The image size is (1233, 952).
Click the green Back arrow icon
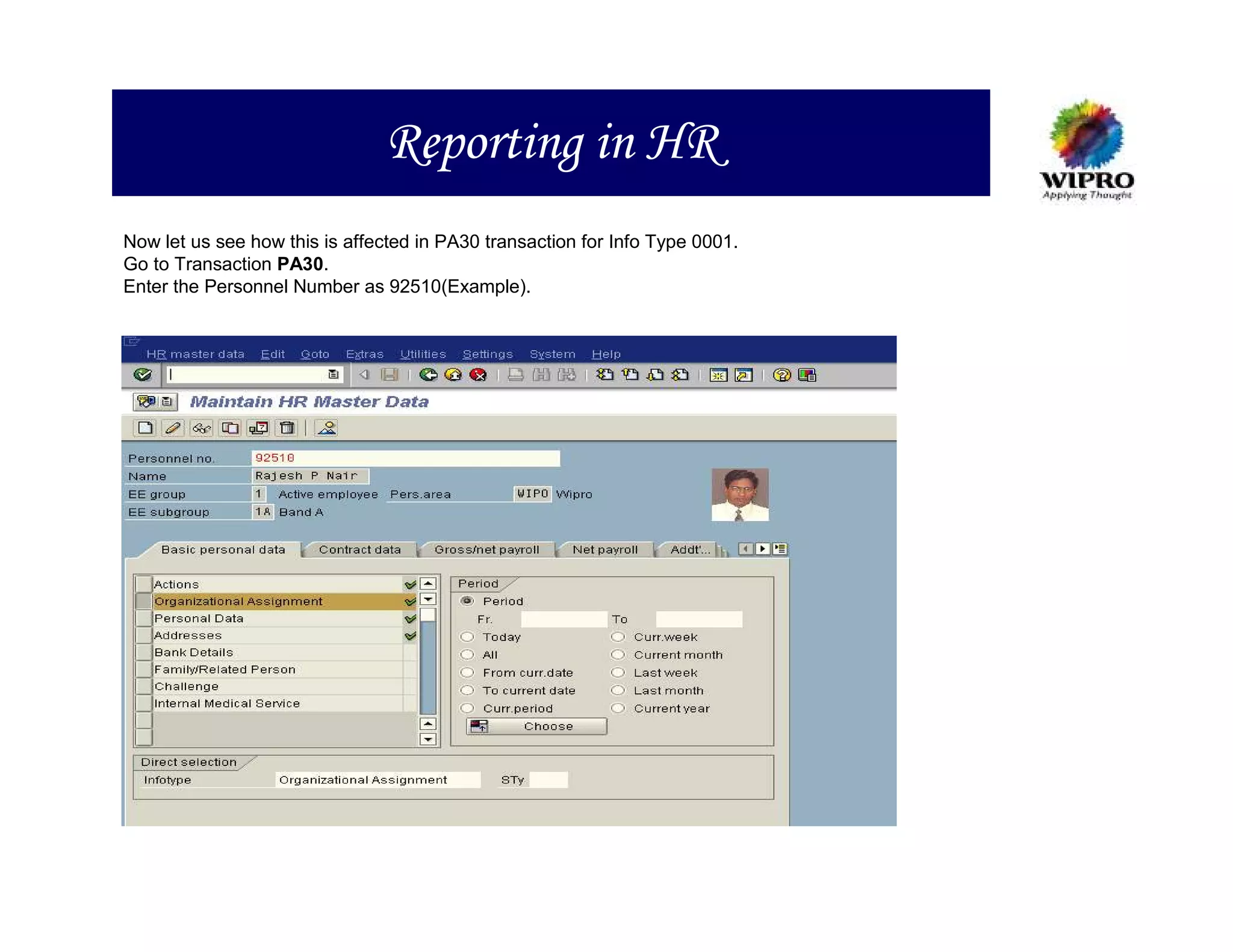[x=428, y=375]
